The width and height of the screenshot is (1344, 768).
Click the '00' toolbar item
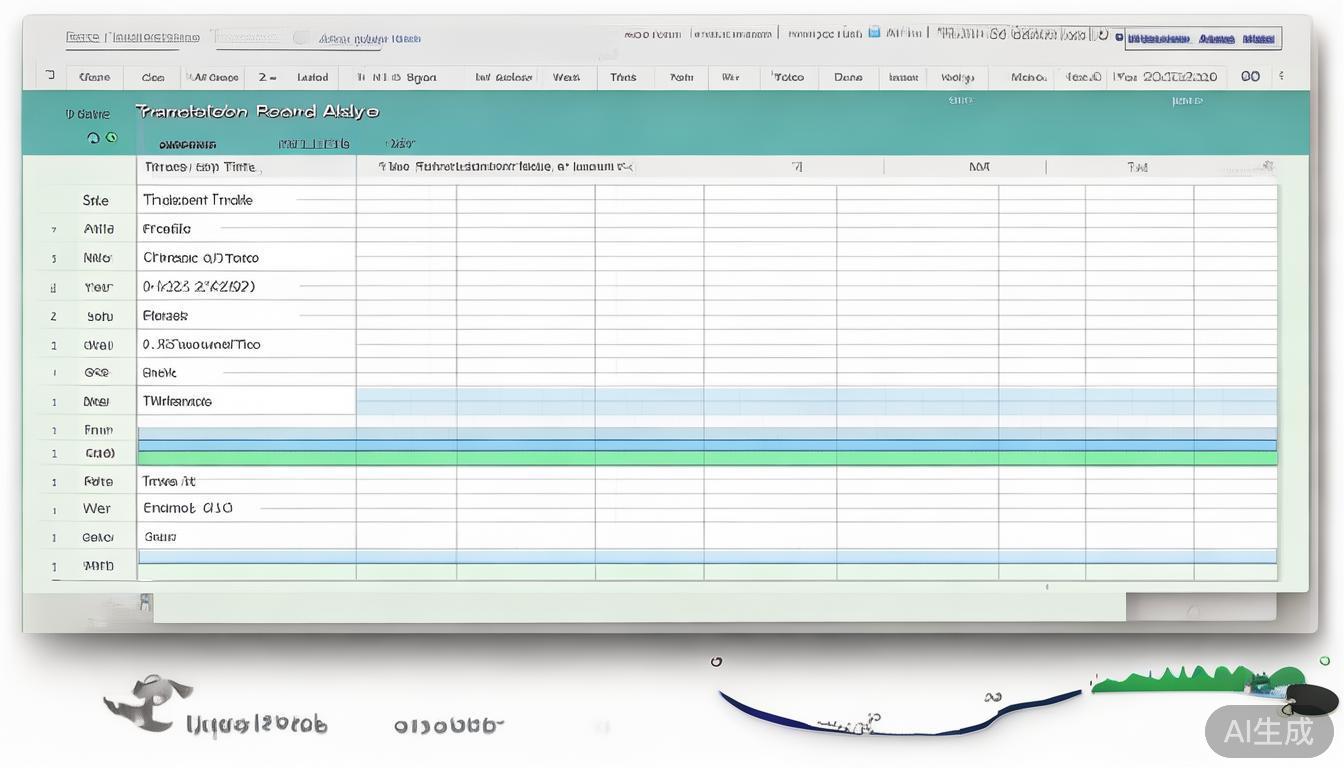(1250, 76)
